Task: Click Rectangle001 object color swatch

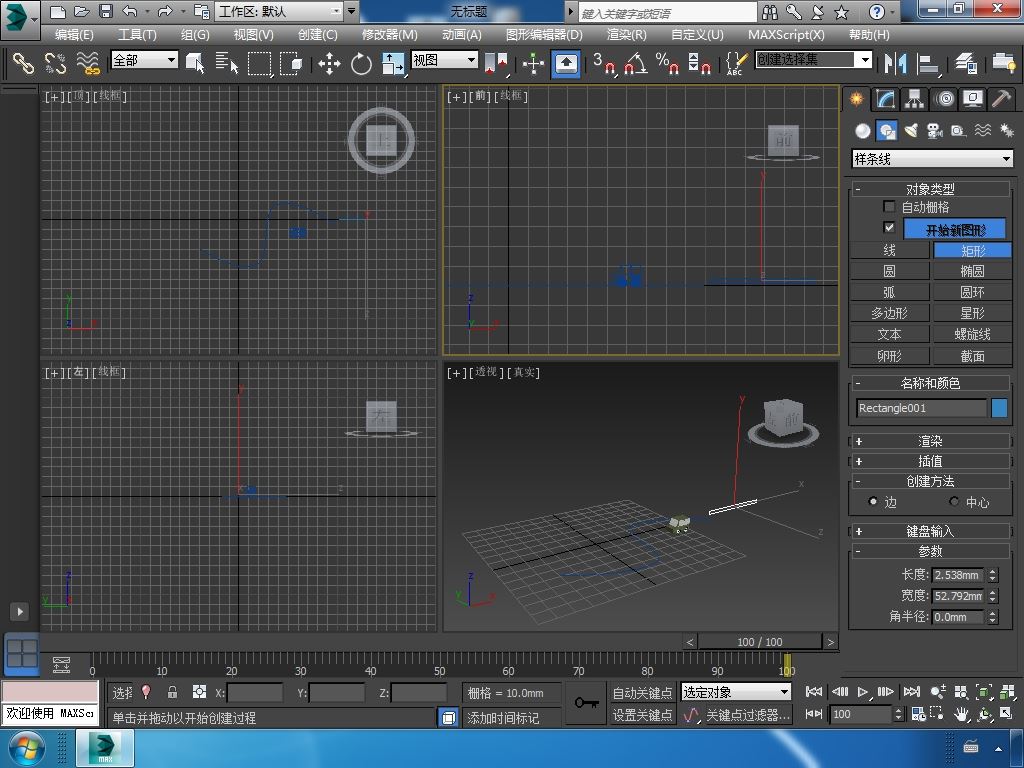Action: pos(999,408)
